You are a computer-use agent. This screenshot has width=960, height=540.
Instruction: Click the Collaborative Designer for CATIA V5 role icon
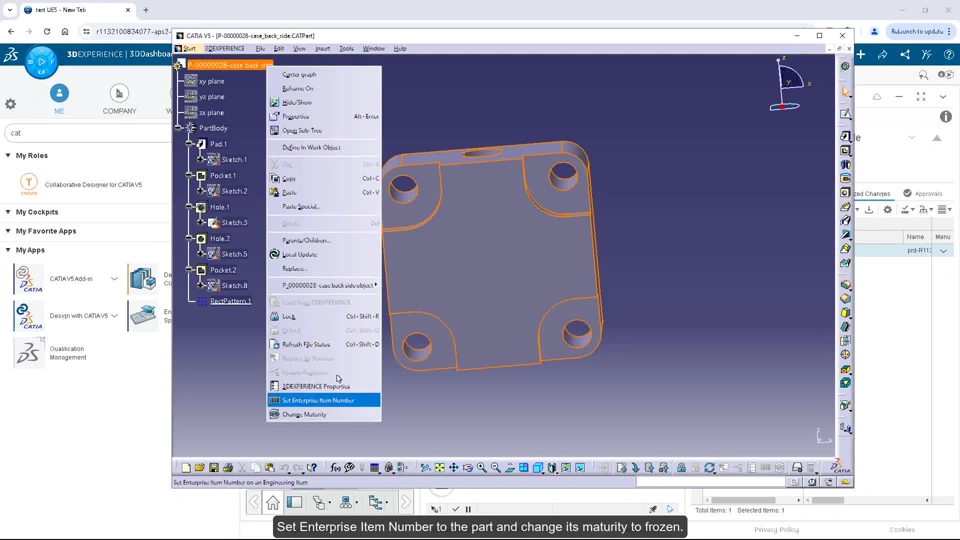[29, 184]
